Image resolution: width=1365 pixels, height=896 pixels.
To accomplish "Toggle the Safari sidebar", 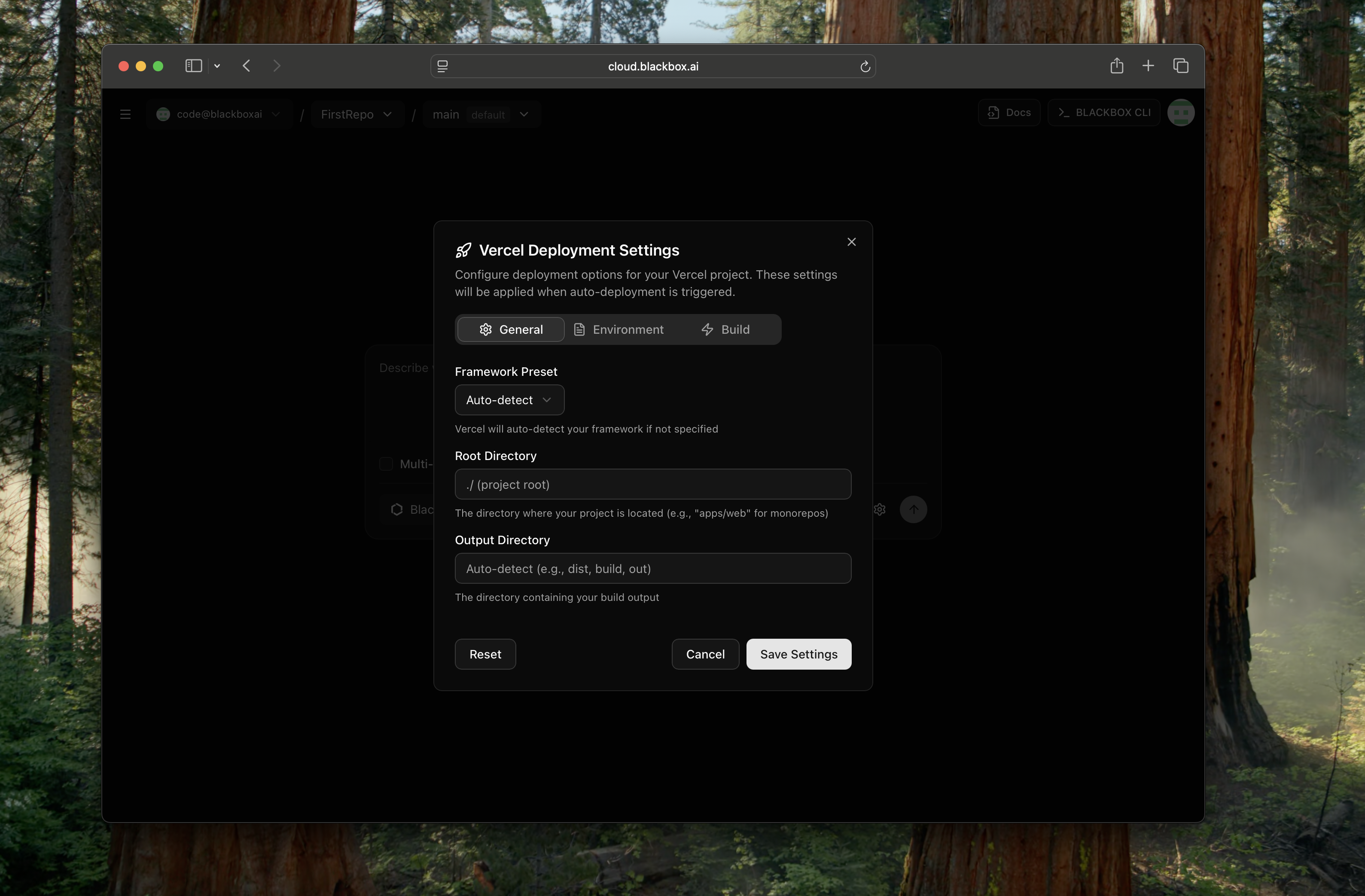I will 193,66.
